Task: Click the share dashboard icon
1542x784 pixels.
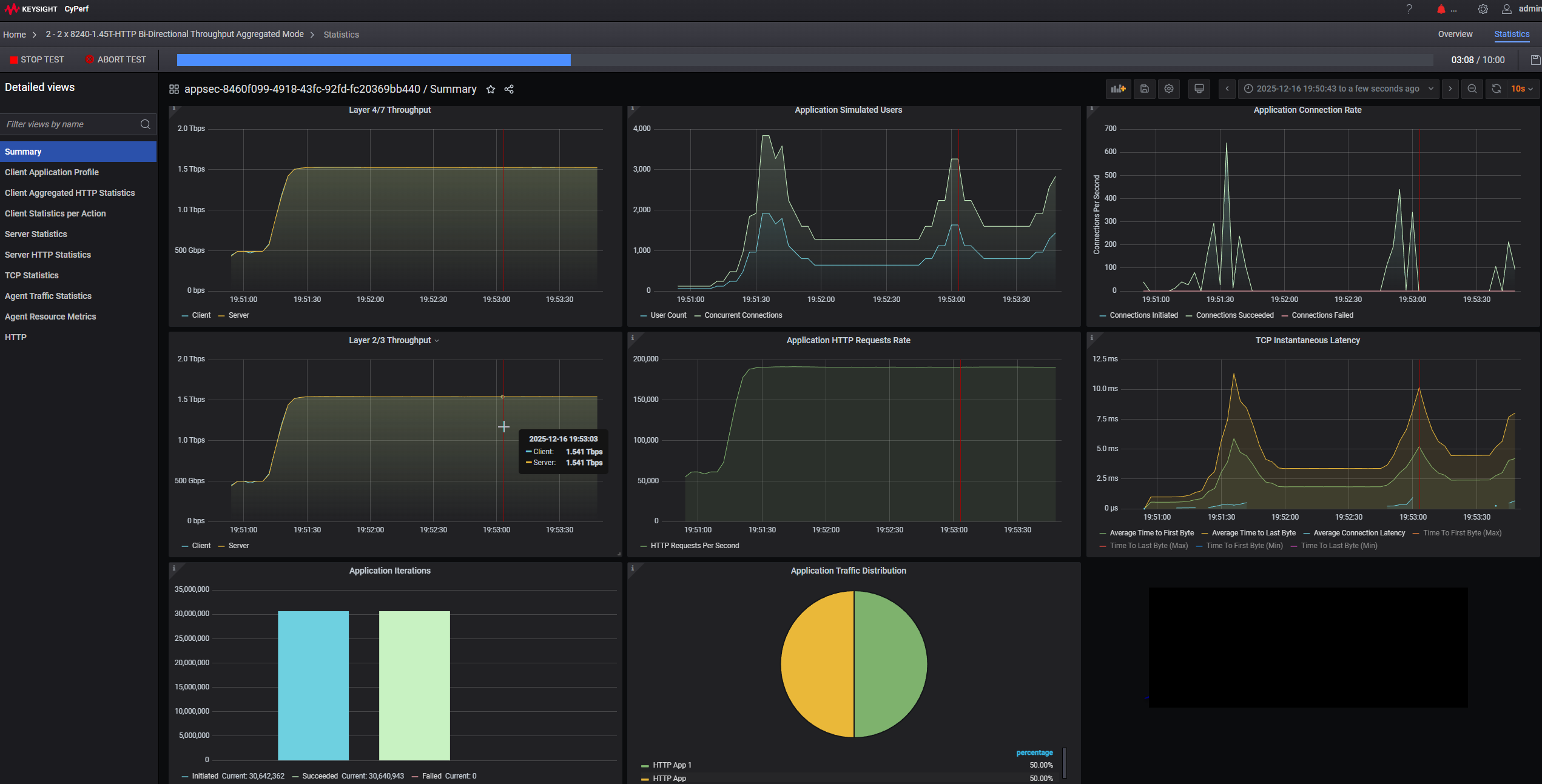Action: (x=509, y=90)
